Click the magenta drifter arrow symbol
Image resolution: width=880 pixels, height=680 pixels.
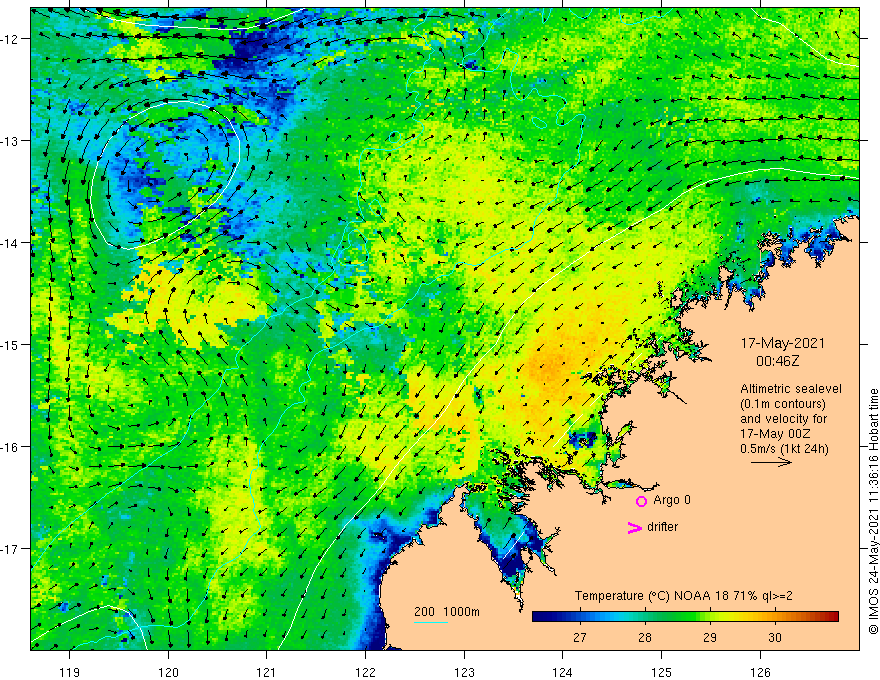pos(635,527)
